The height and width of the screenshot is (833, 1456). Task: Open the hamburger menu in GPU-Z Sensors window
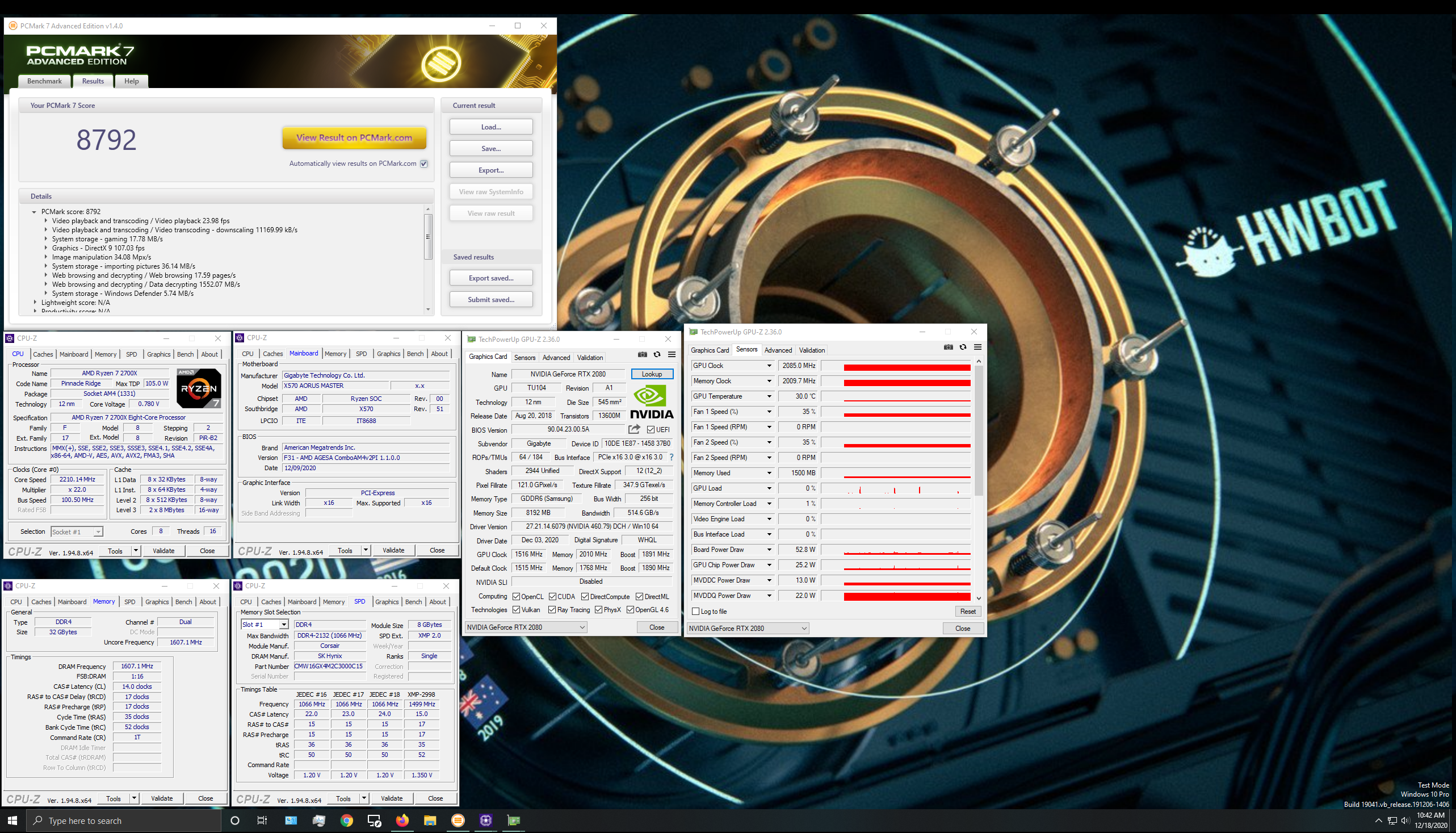coord(978,348)
